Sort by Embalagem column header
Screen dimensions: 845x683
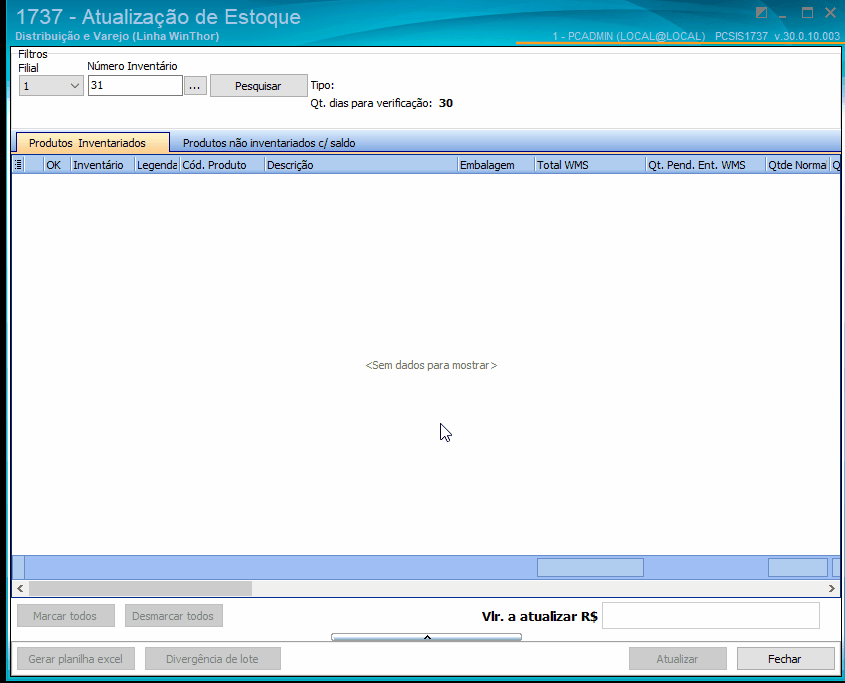click(x=496, y=165)
